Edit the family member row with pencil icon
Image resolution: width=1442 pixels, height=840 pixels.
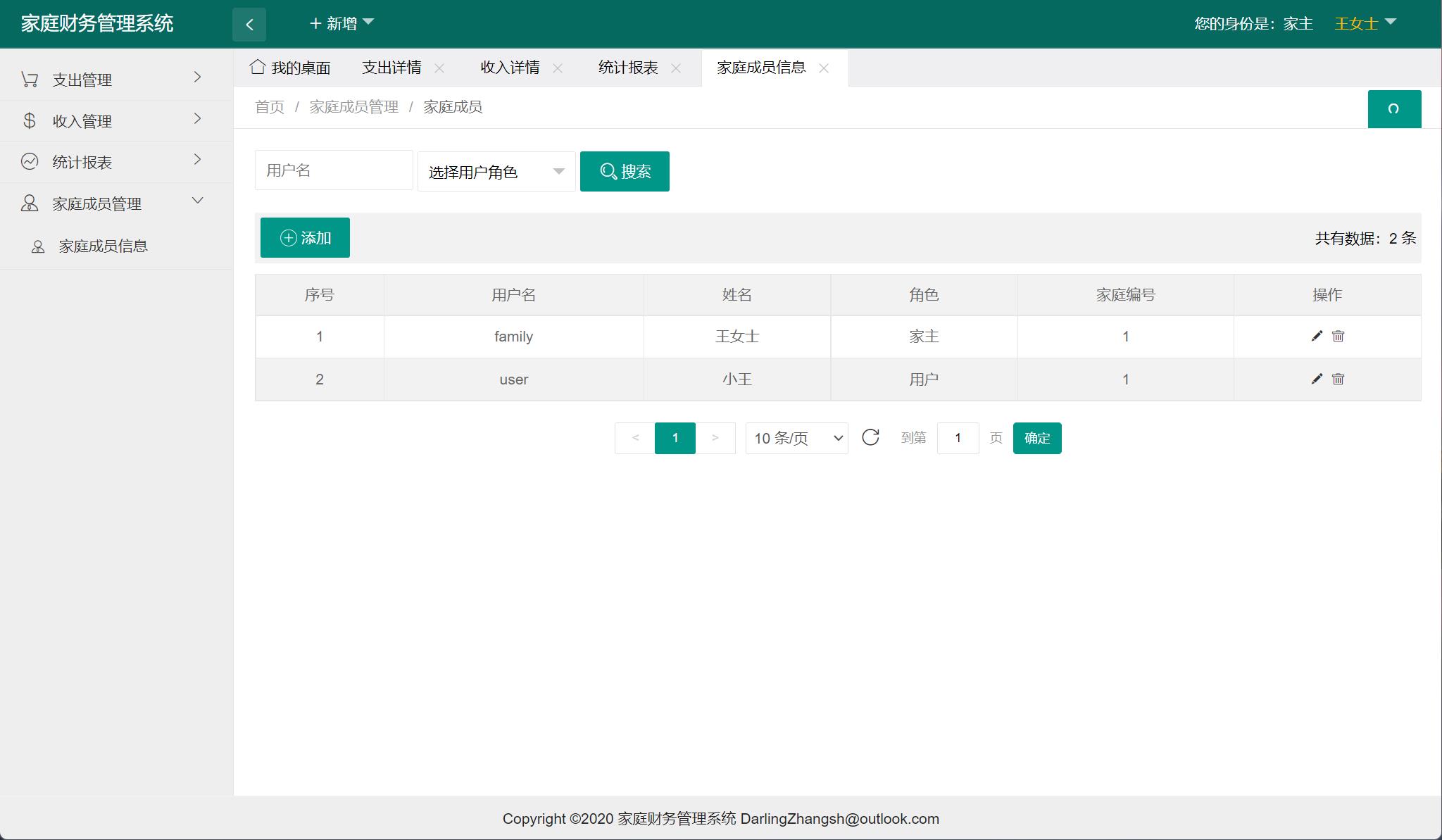1316,336
